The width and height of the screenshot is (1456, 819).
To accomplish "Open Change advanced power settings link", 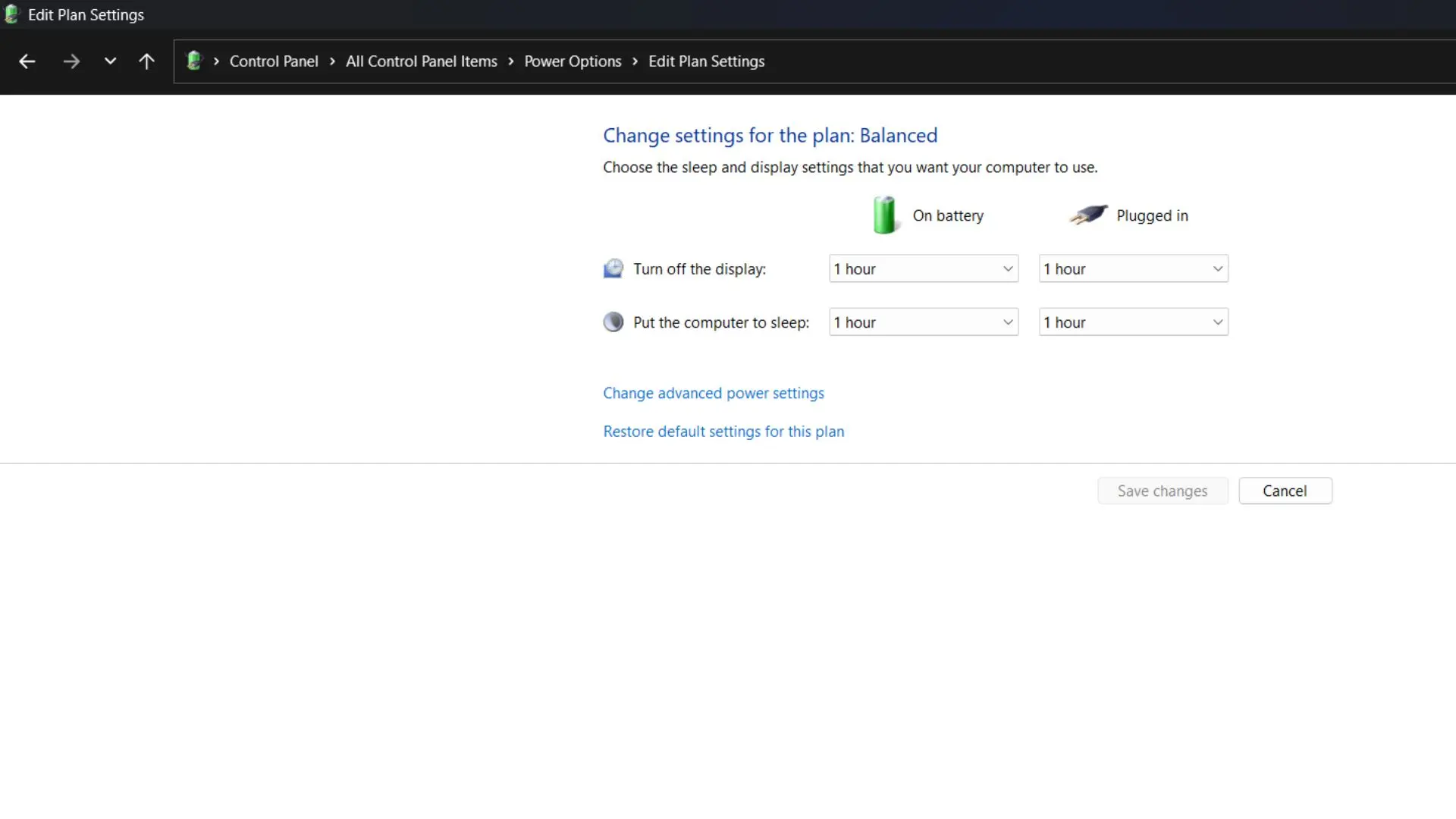I will [x=713, y=393].
